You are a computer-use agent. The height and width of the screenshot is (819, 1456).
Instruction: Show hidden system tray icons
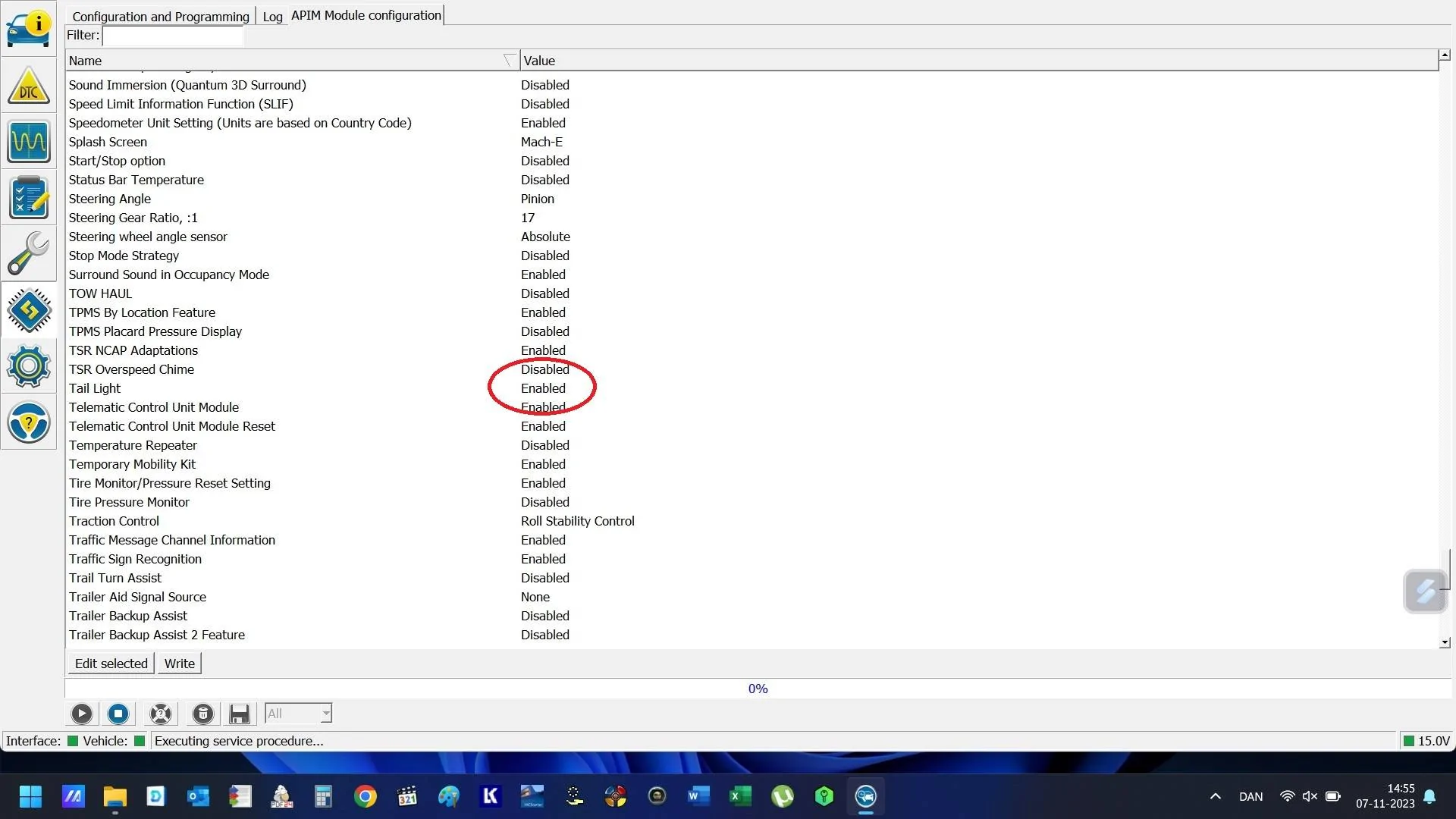click(x=1215, y=796)
